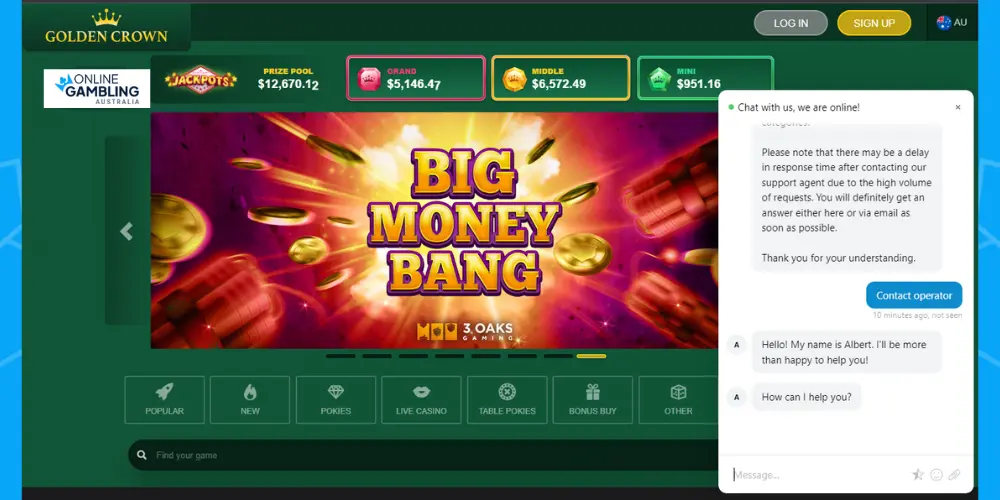Click the Contact operator chat button

pos(914,295)
